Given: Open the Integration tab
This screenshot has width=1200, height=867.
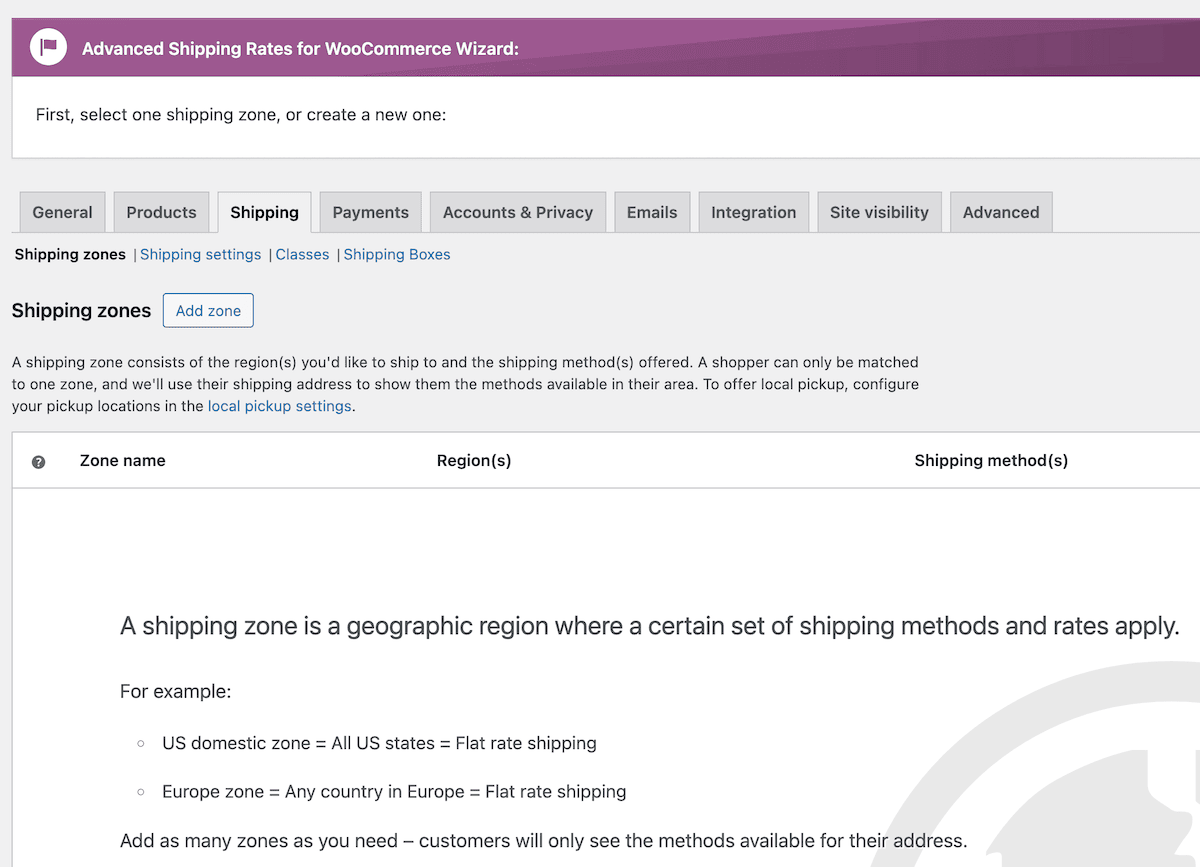Looking at the screenshot, I should 754,212.
